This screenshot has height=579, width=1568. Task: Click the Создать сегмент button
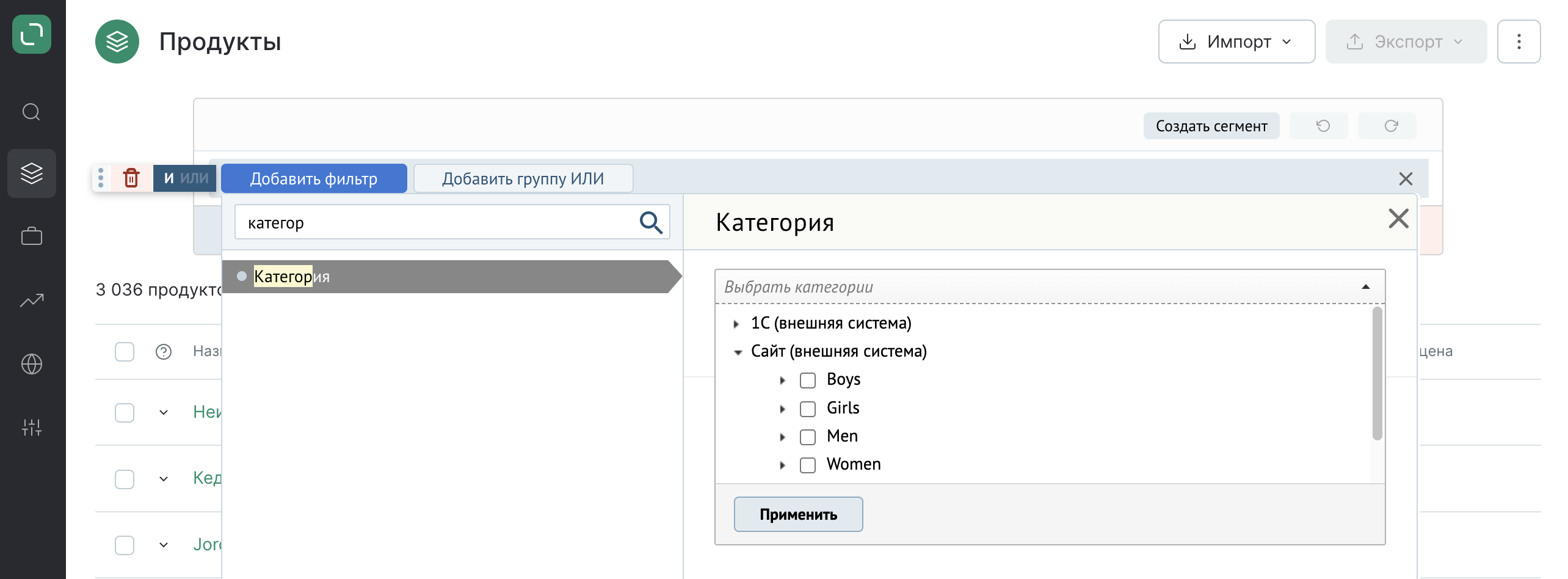click(x=1211, y=126)
